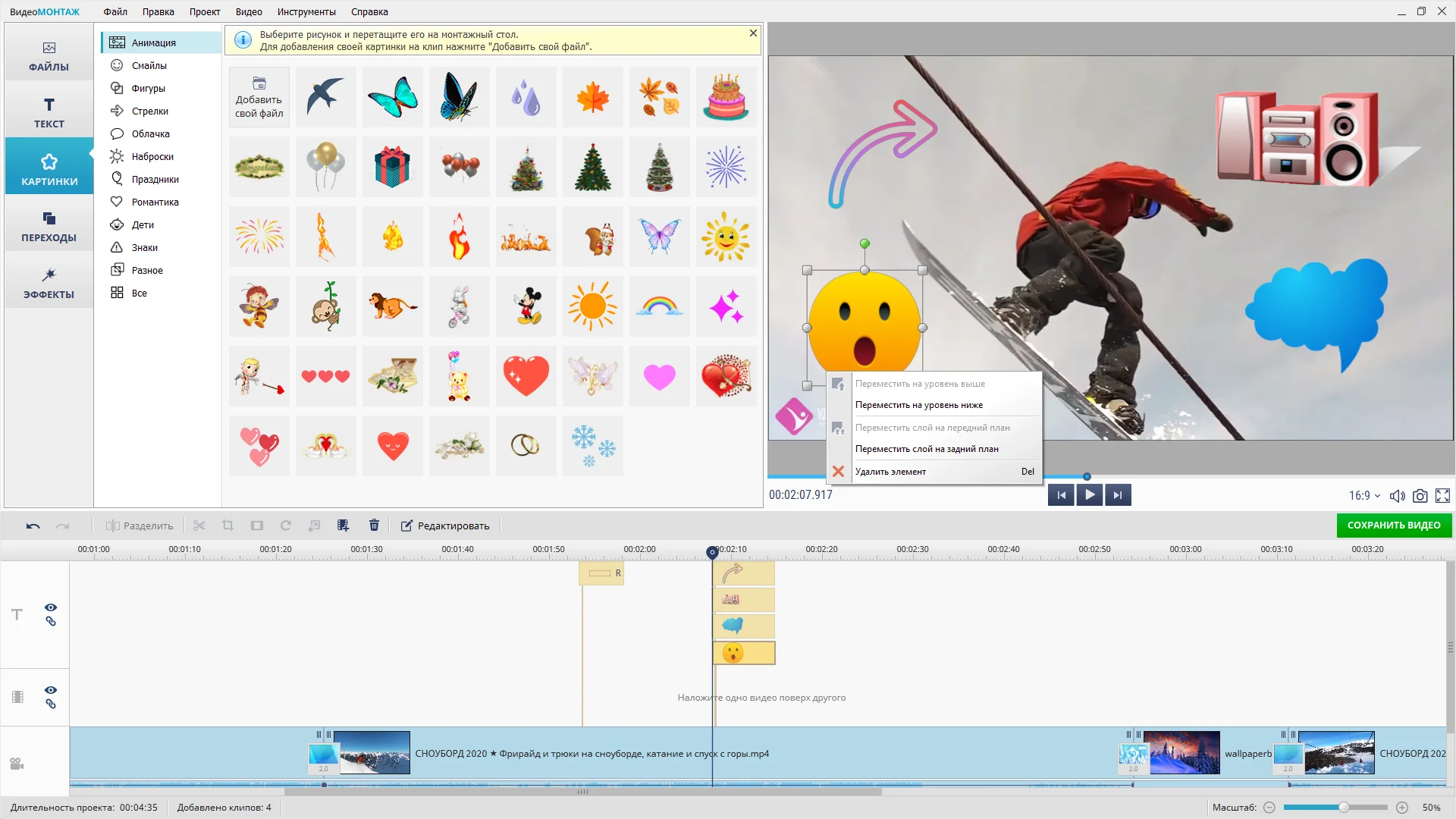
Task: Click the undo arrow in timeline toolbar
Action: 33,526
